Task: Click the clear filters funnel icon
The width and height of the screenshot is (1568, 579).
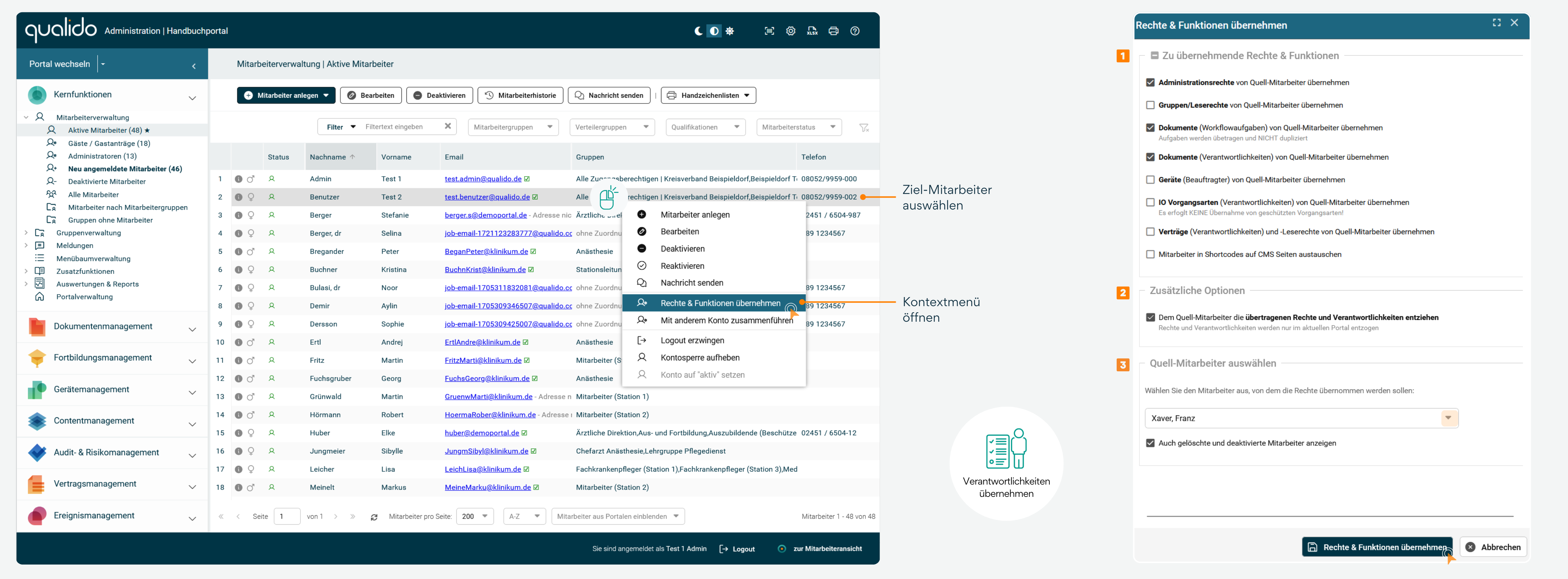Action: pyautogui.click(x=864, y=127)
